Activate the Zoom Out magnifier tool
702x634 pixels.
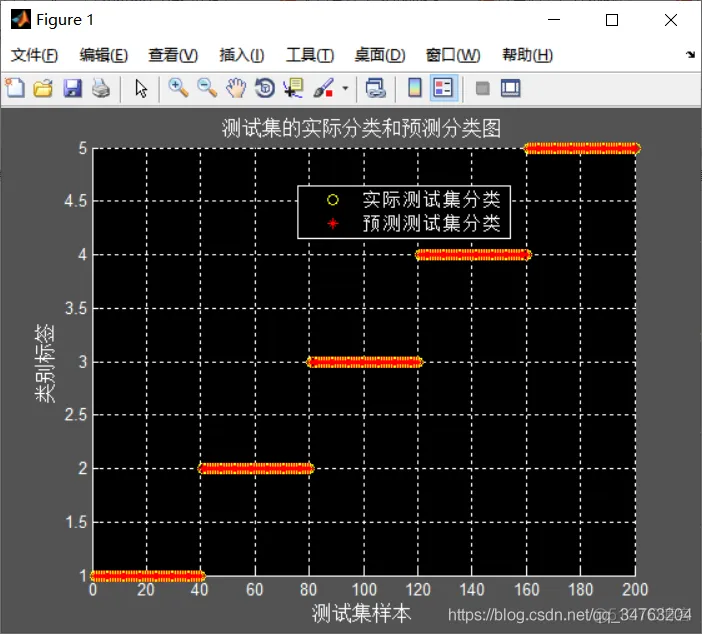click(x=207, y=88)
